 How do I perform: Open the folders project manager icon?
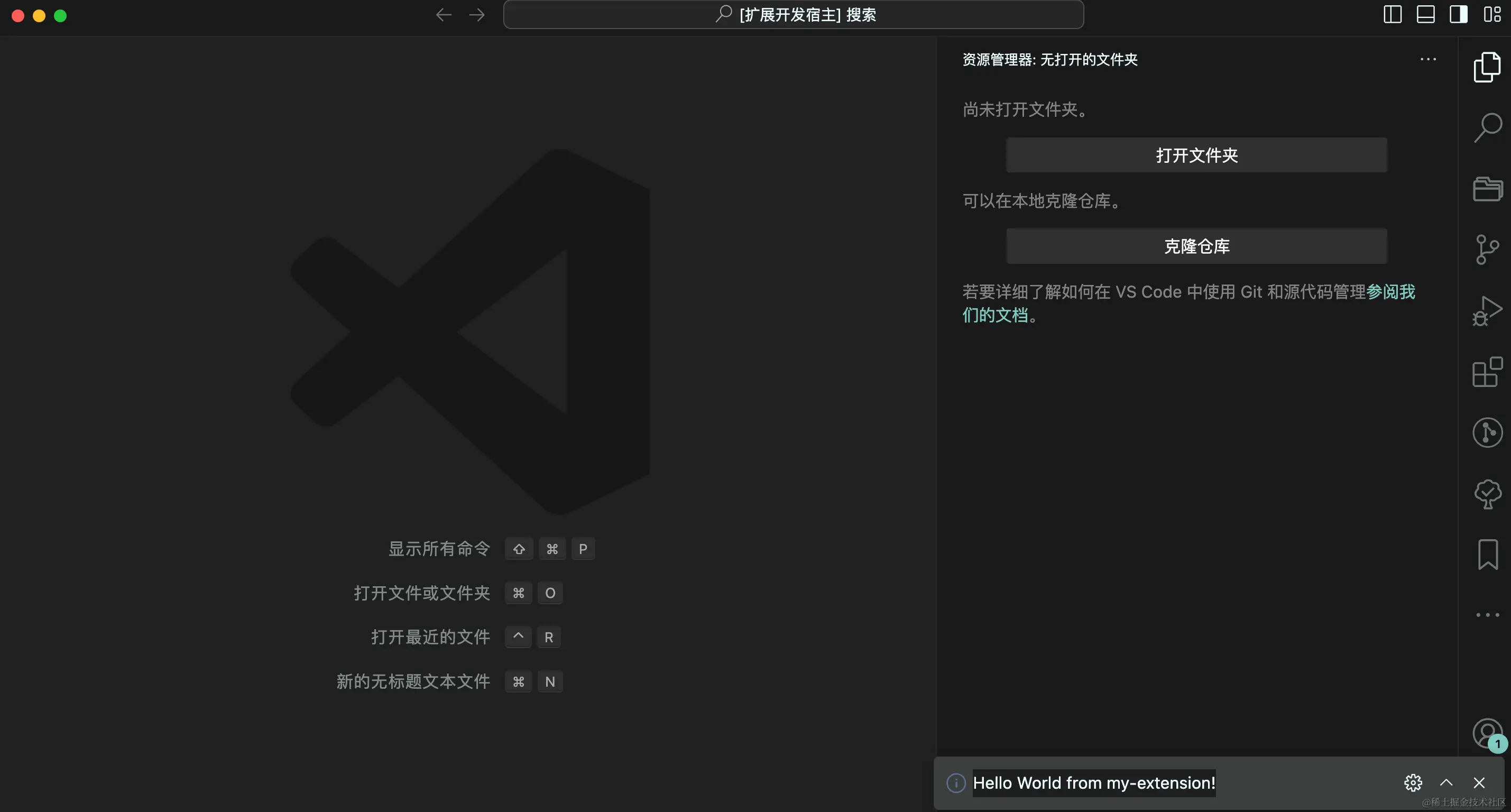click(1487, 189)
